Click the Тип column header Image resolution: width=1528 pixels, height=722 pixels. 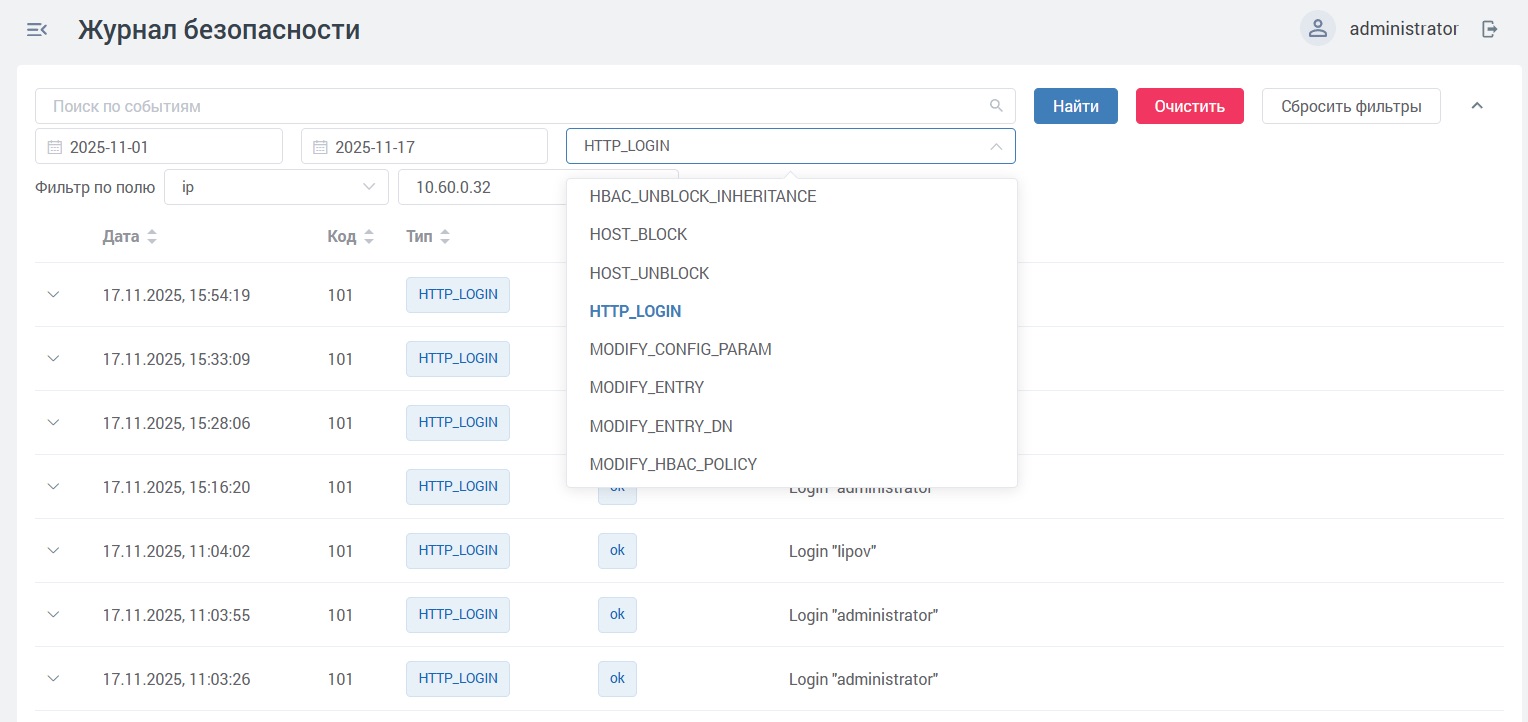click(x=420, y=237)
